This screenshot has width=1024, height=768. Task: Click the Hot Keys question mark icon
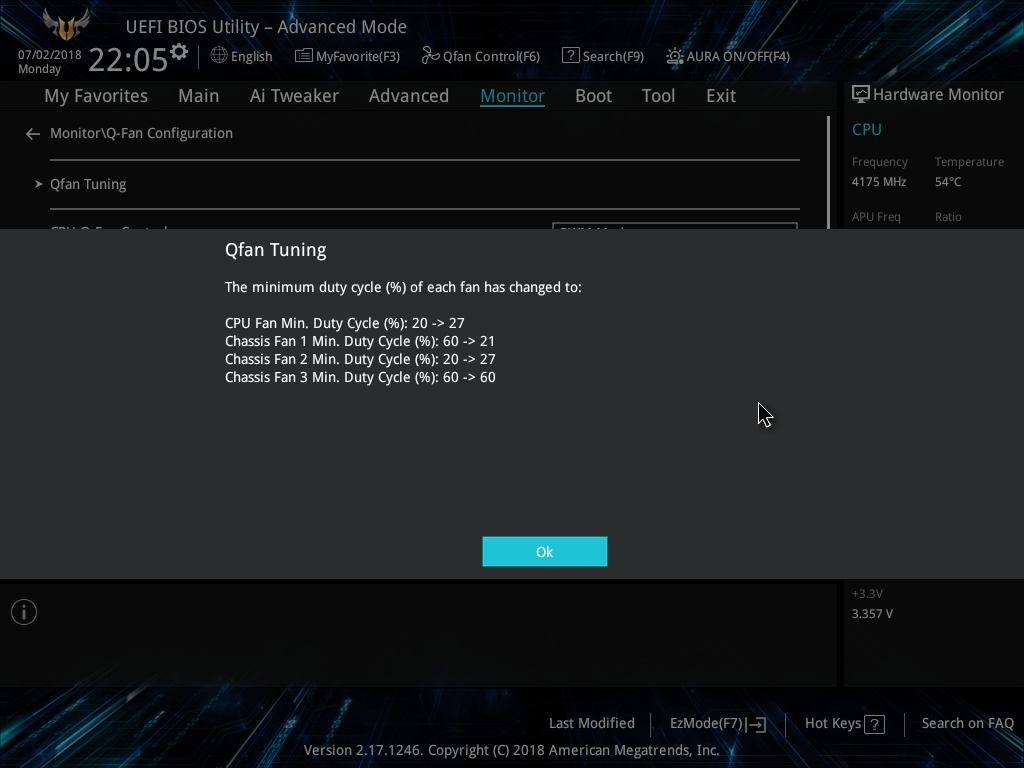[874, 724]
